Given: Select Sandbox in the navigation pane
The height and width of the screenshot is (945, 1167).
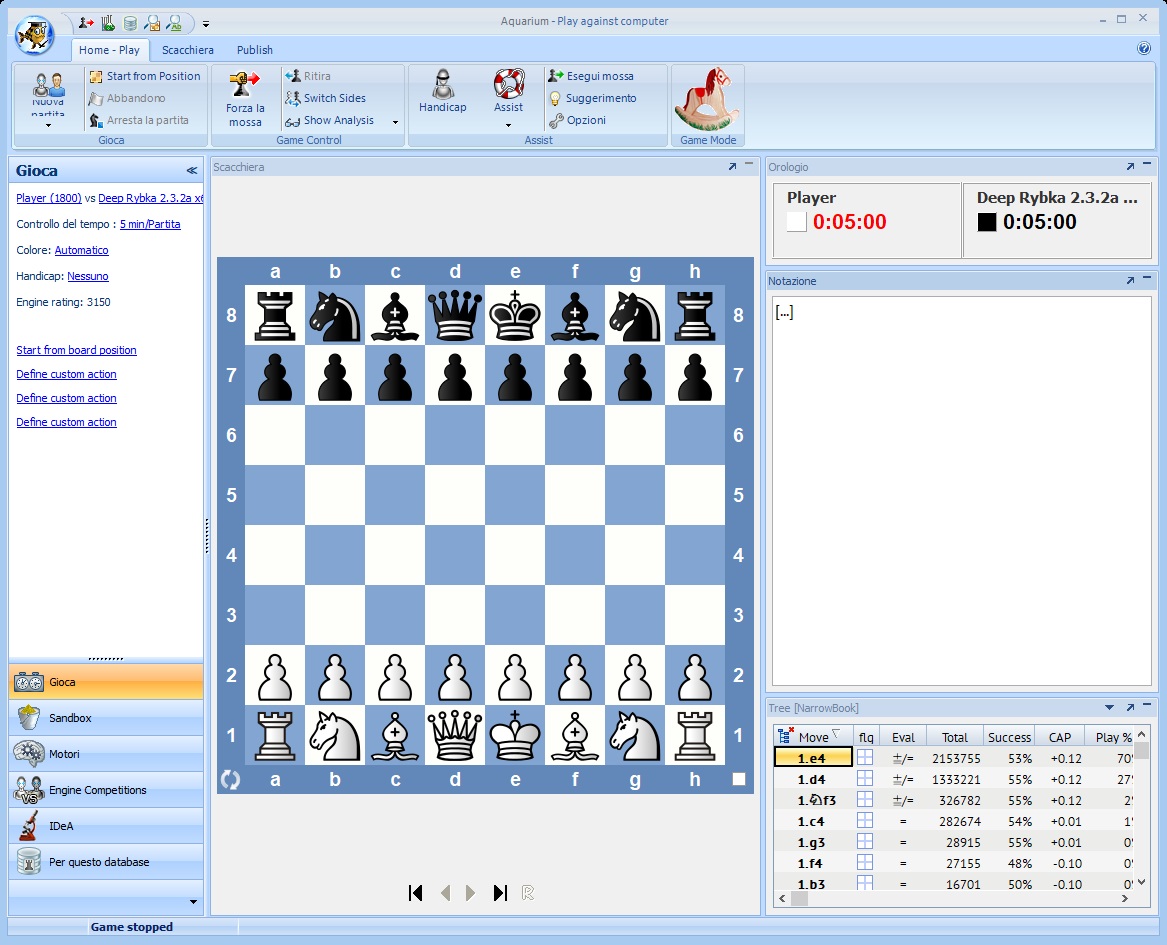Looking at the screenshot, I should 106,718.
